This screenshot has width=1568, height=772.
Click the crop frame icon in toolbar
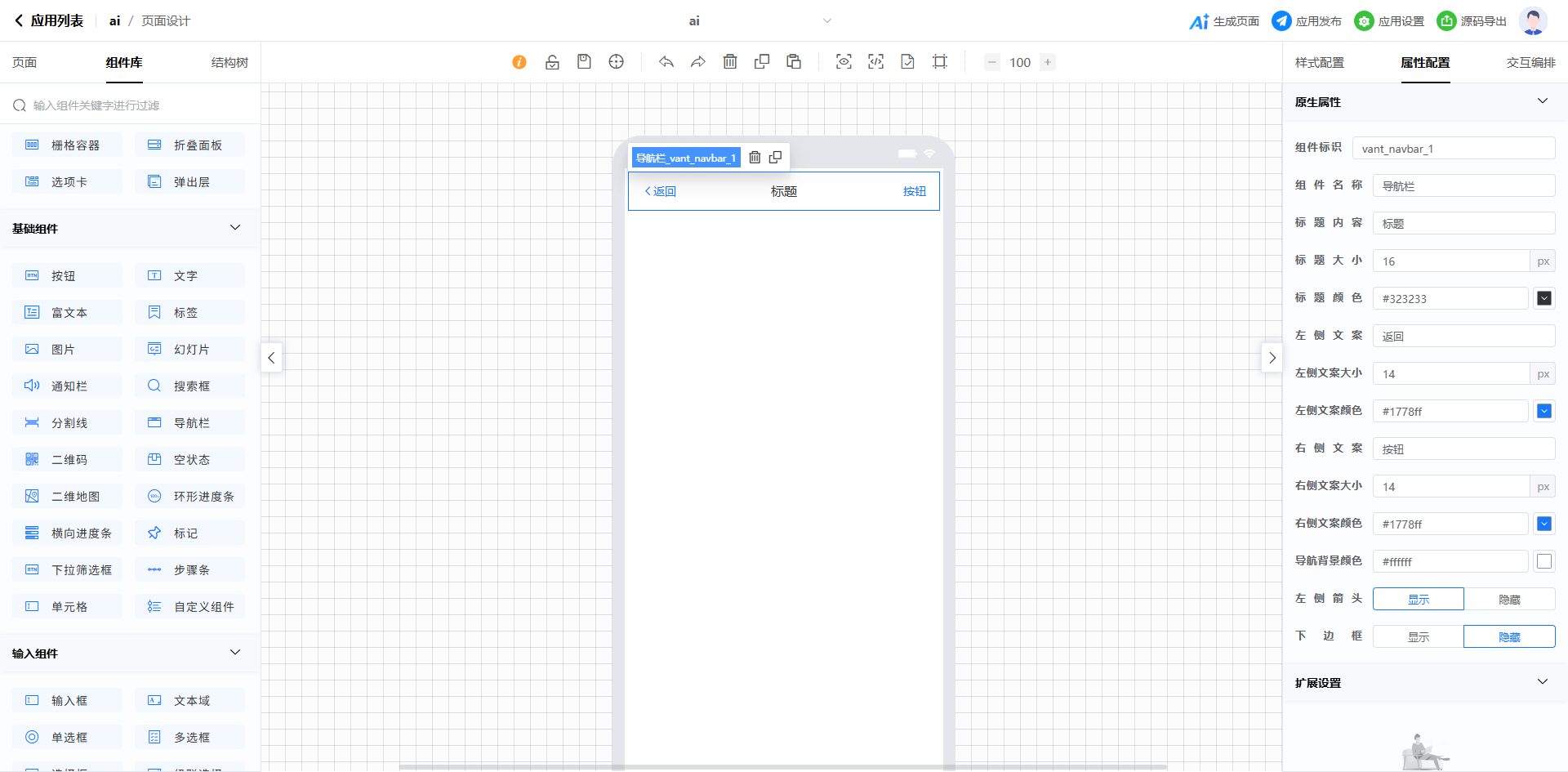pos(940,62)
